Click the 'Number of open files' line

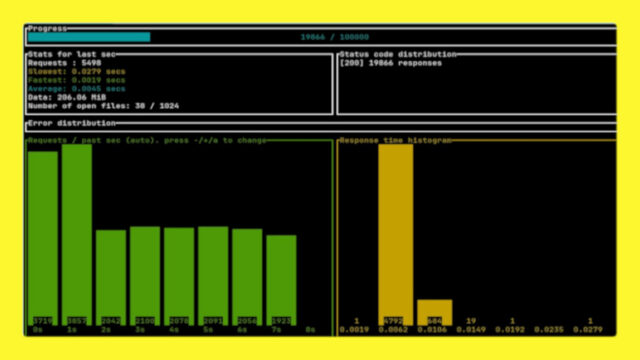click(x=104, y=106)
